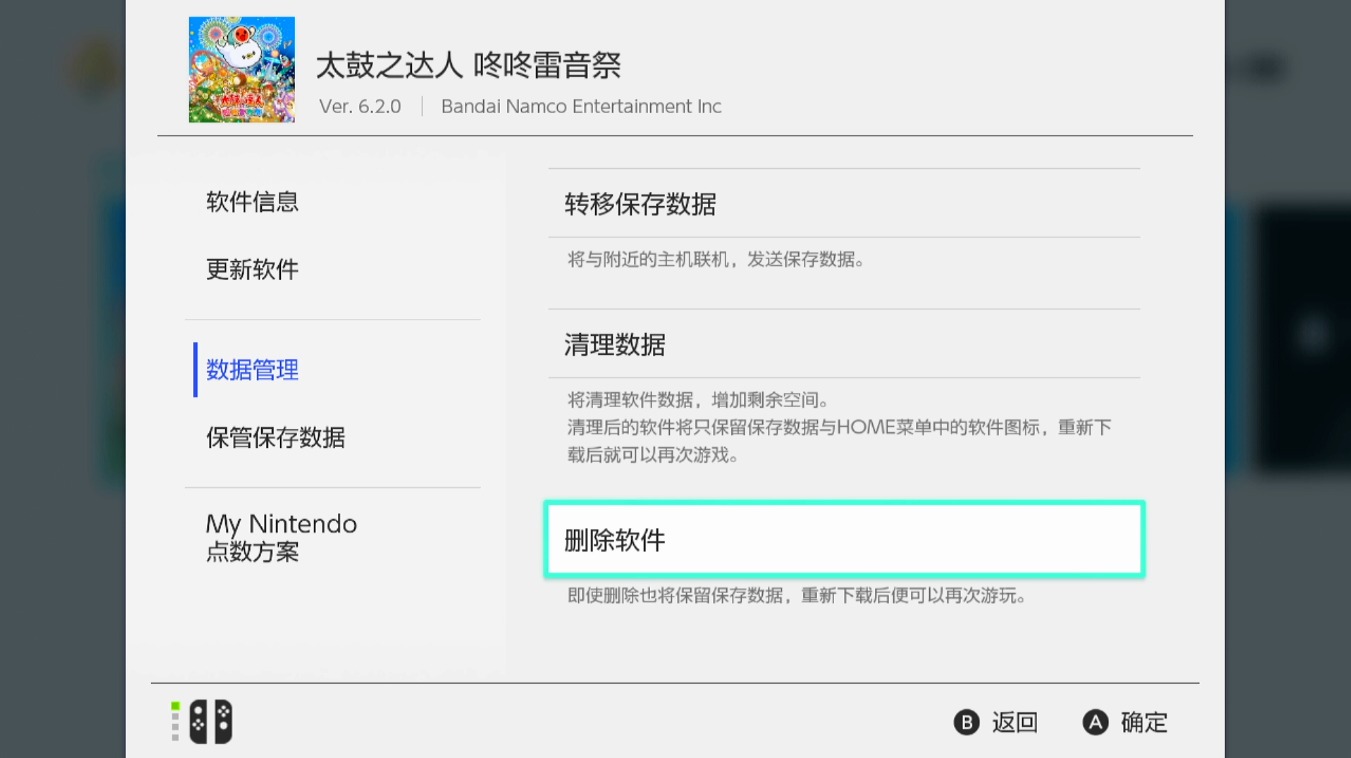Select 删除软件 option

(844, 540)
